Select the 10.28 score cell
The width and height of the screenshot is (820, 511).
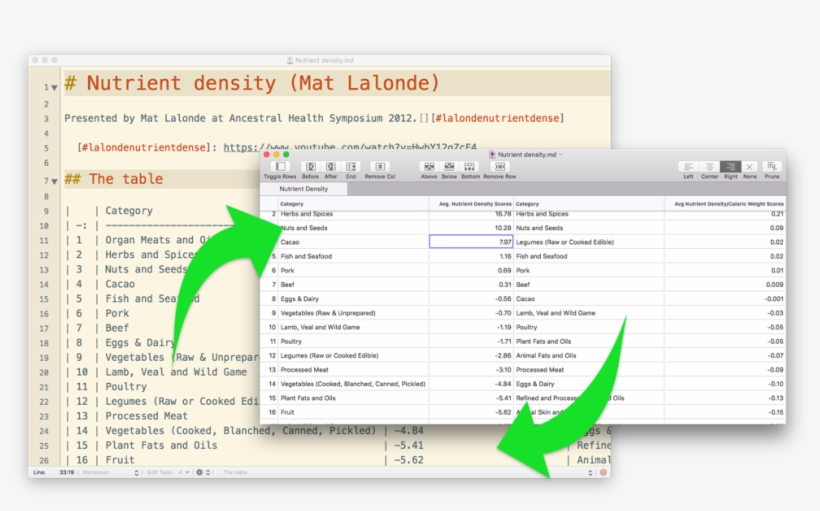pyautogui.click(x=471, y=228)
